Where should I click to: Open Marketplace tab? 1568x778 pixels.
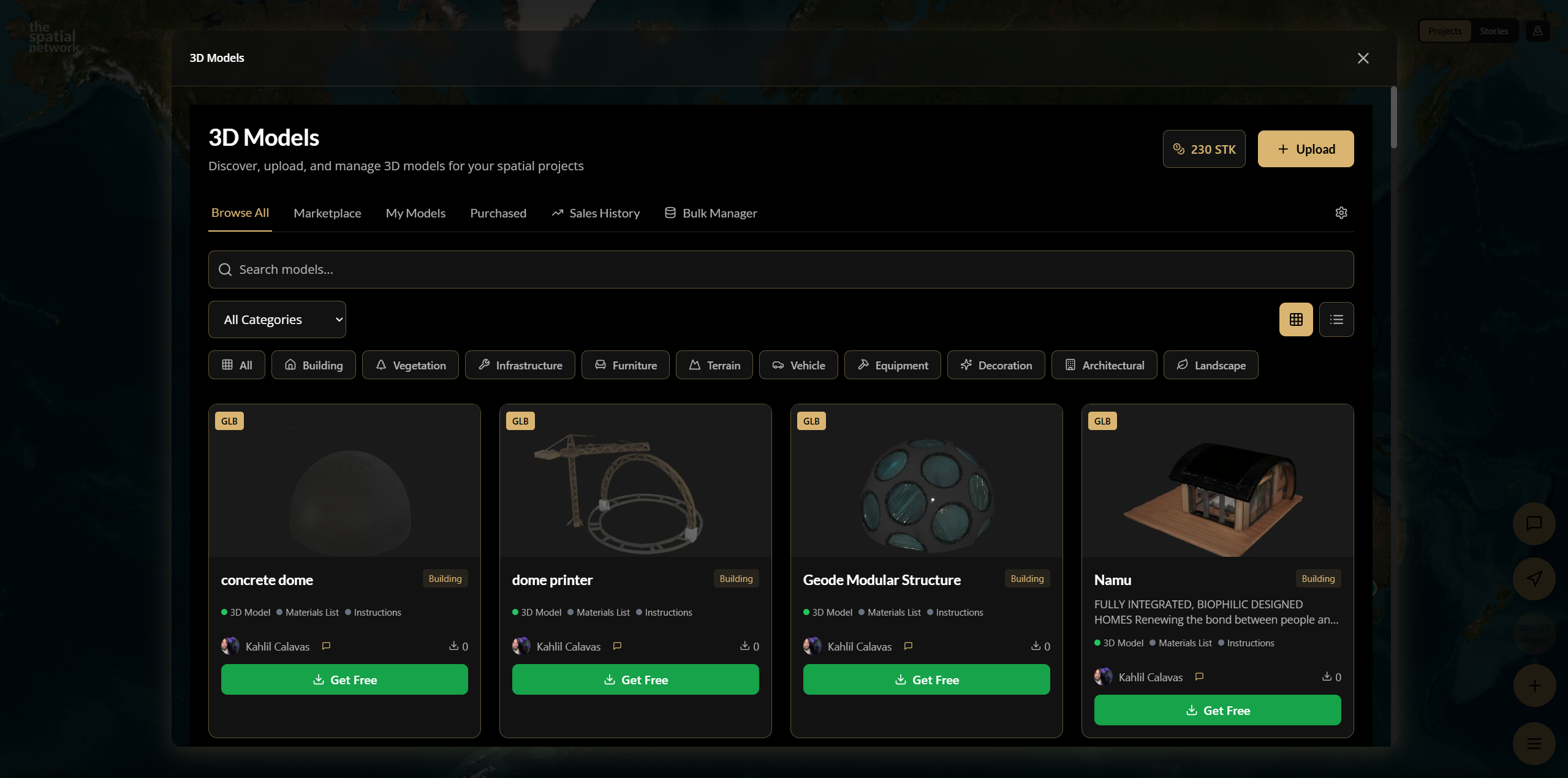click(x=327, y=213)
